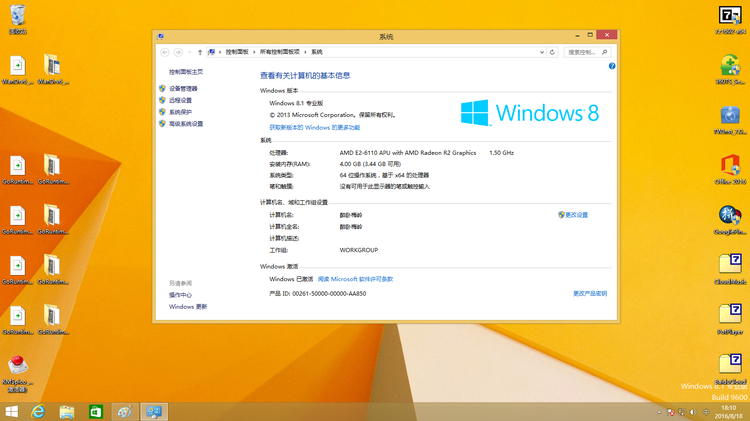
Task: Open the WiseBoot file with green arrow
Action: click(x=18, y=70)
